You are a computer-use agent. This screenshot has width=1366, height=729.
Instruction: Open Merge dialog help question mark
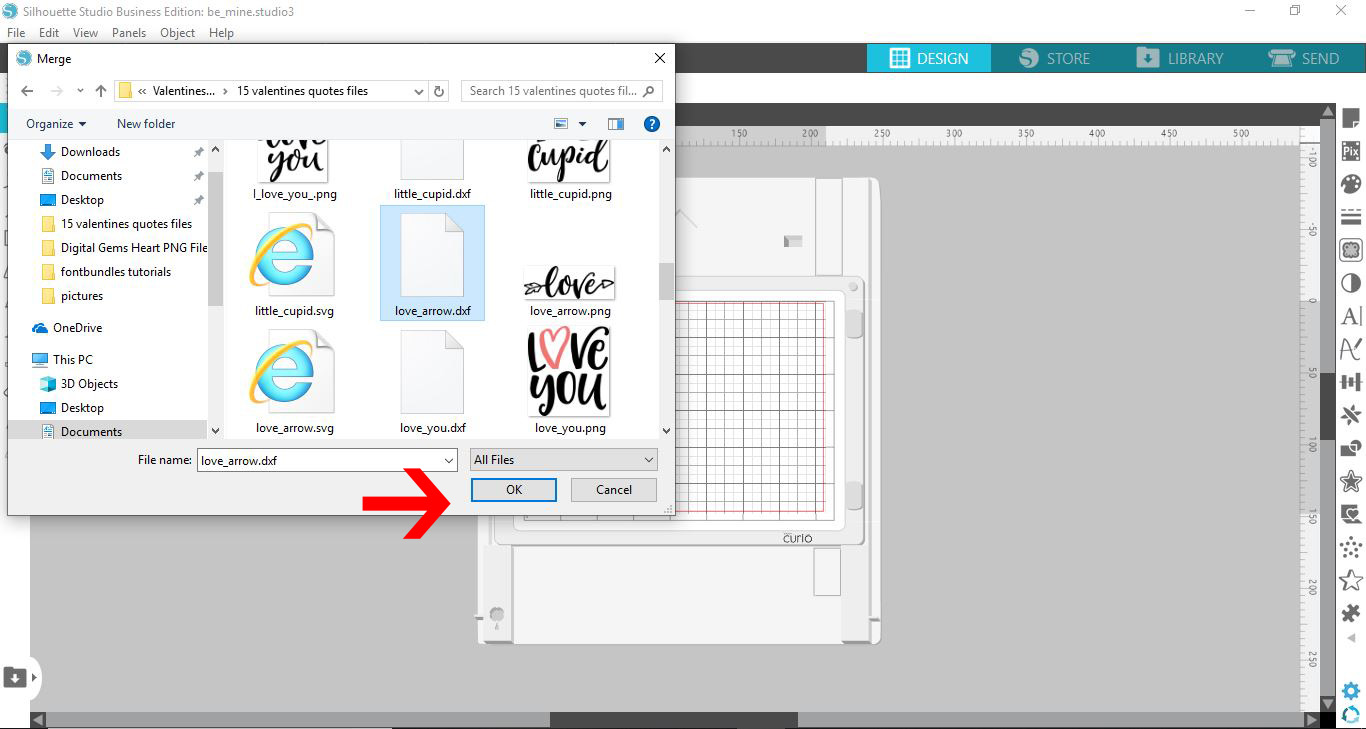click(652, 124)
